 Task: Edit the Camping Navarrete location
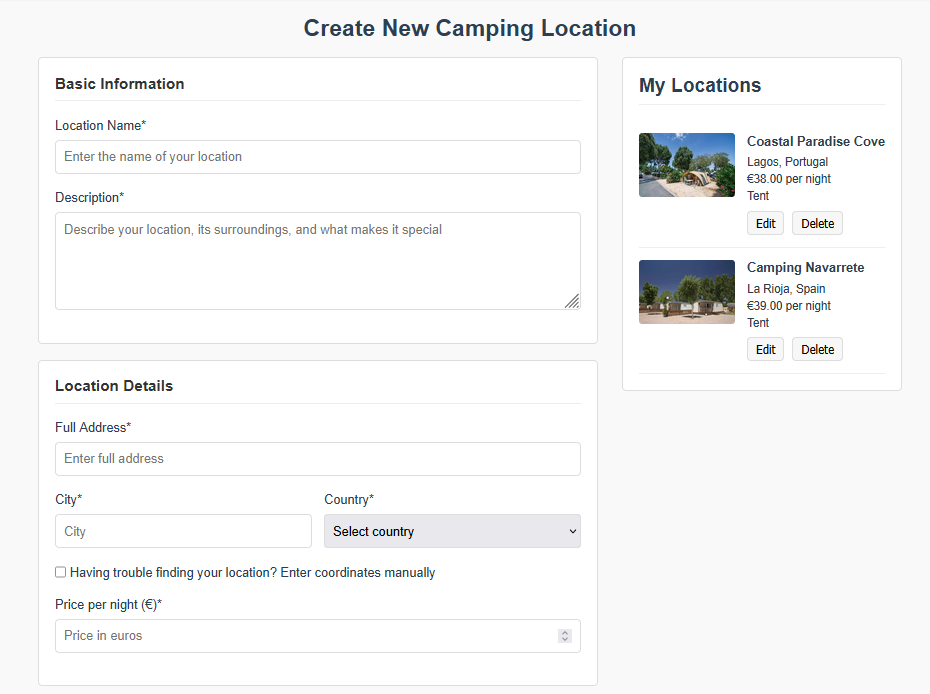click(x=765, y=349)
